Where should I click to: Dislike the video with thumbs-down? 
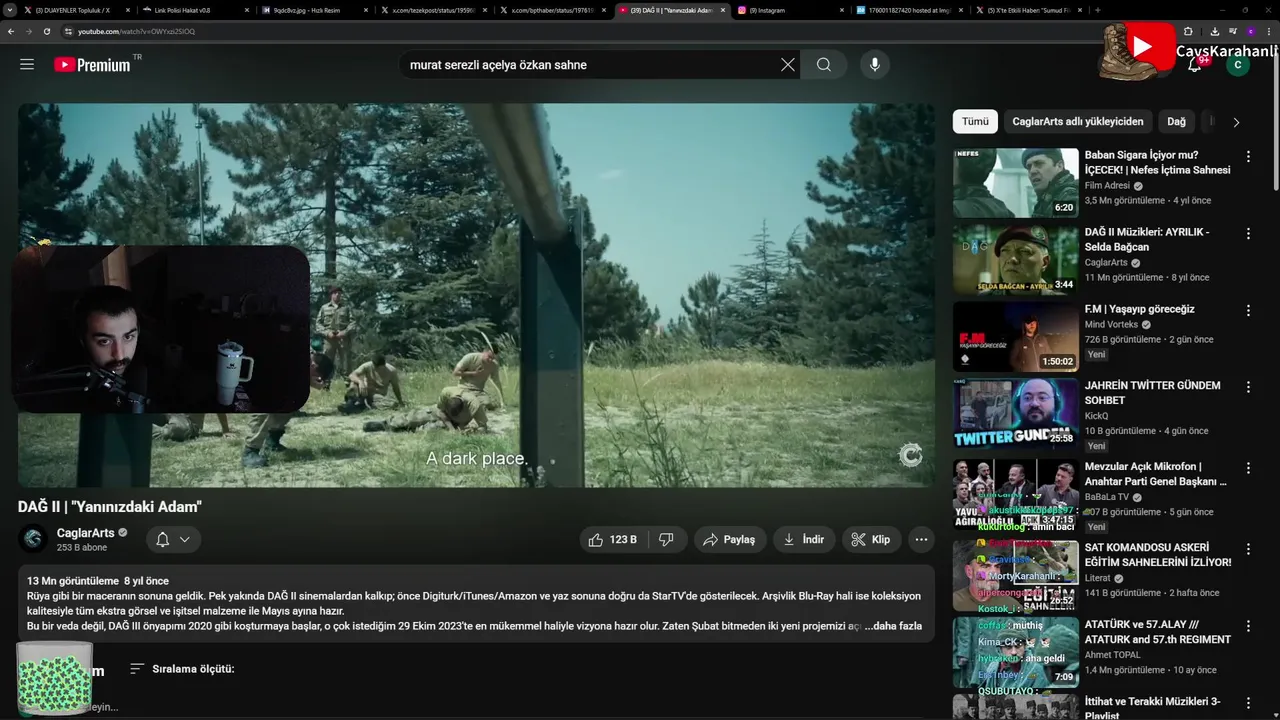[666, 540]
